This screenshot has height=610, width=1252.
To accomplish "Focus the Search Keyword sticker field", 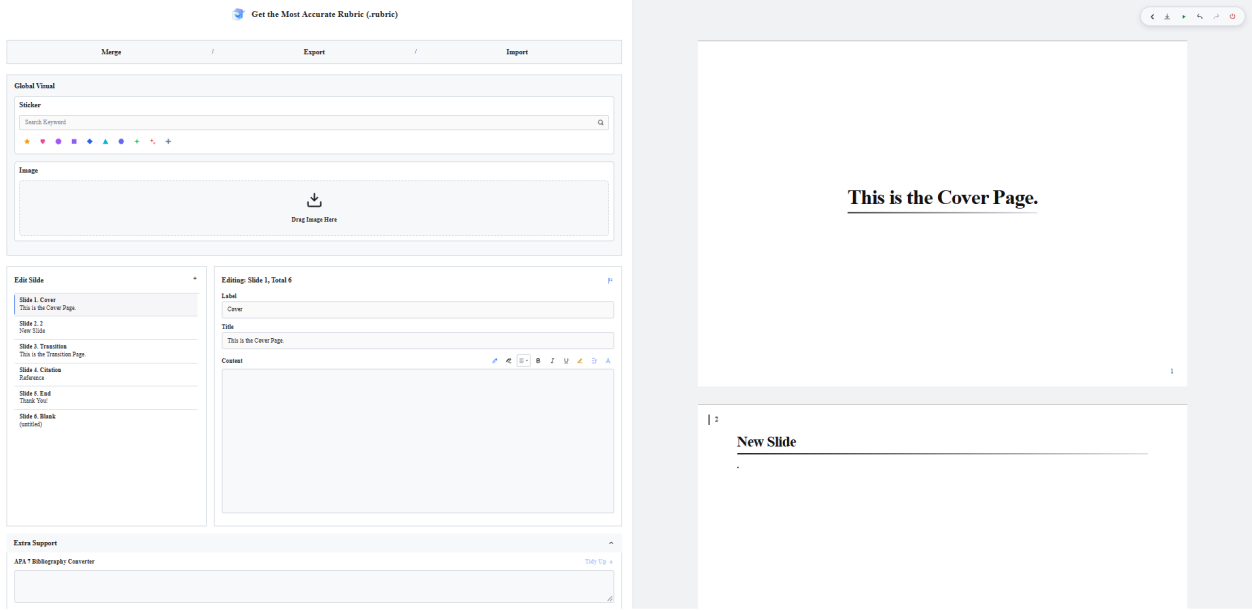I will coord(314,122).
